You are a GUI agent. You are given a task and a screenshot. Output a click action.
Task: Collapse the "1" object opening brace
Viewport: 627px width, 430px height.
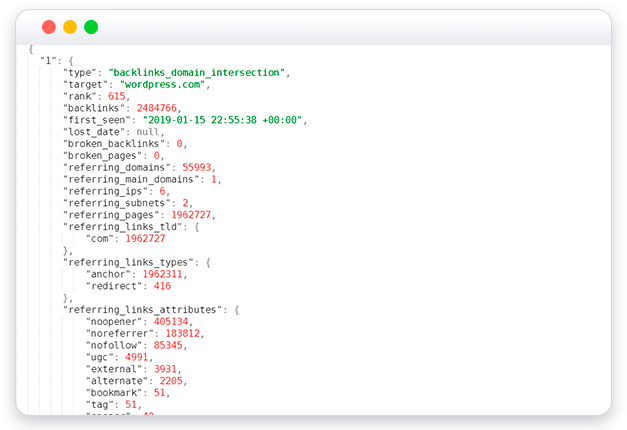pyautogui.click(x=71, y=61)
